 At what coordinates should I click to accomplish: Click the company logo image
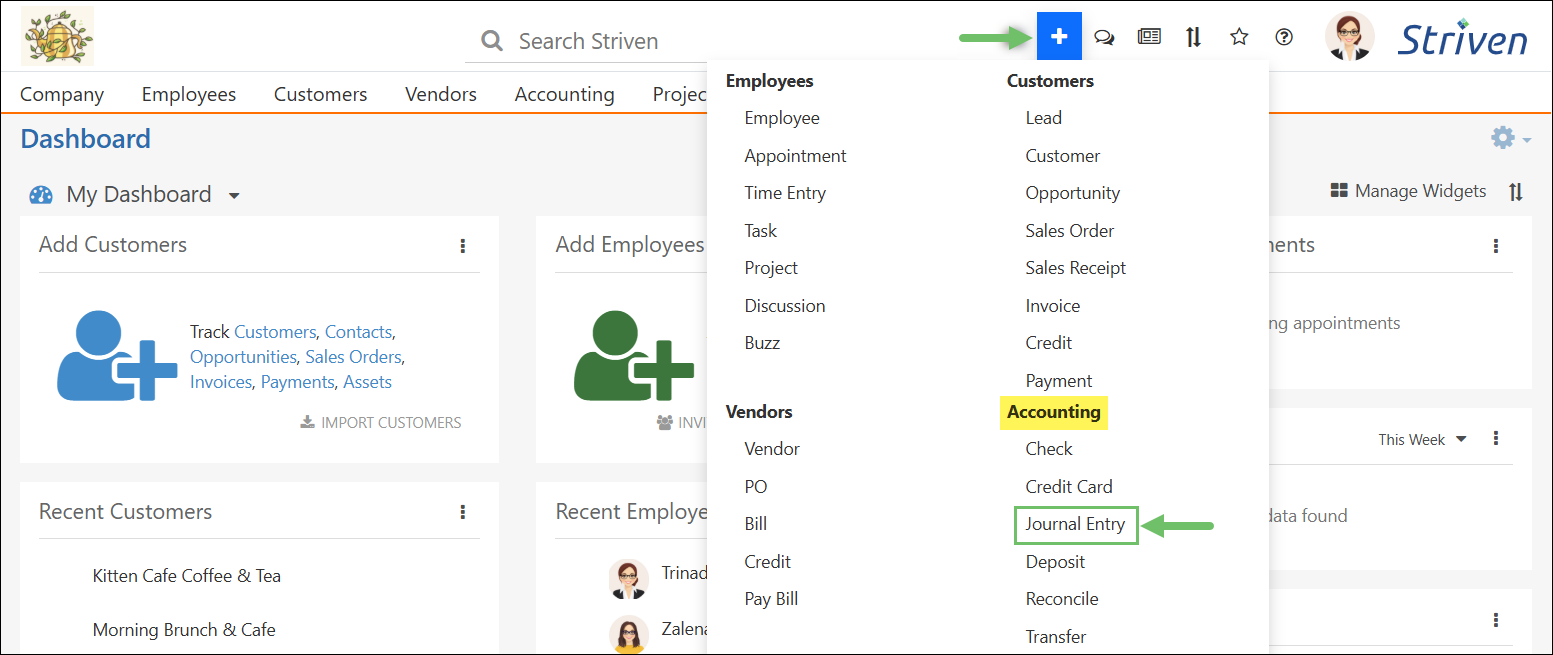pyautogui.click(x=57, y=36)
